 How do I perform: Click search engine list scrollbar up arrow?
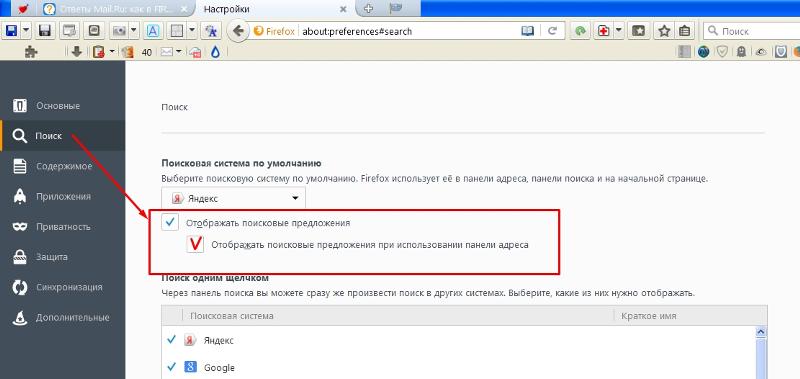tap(761, 332)
